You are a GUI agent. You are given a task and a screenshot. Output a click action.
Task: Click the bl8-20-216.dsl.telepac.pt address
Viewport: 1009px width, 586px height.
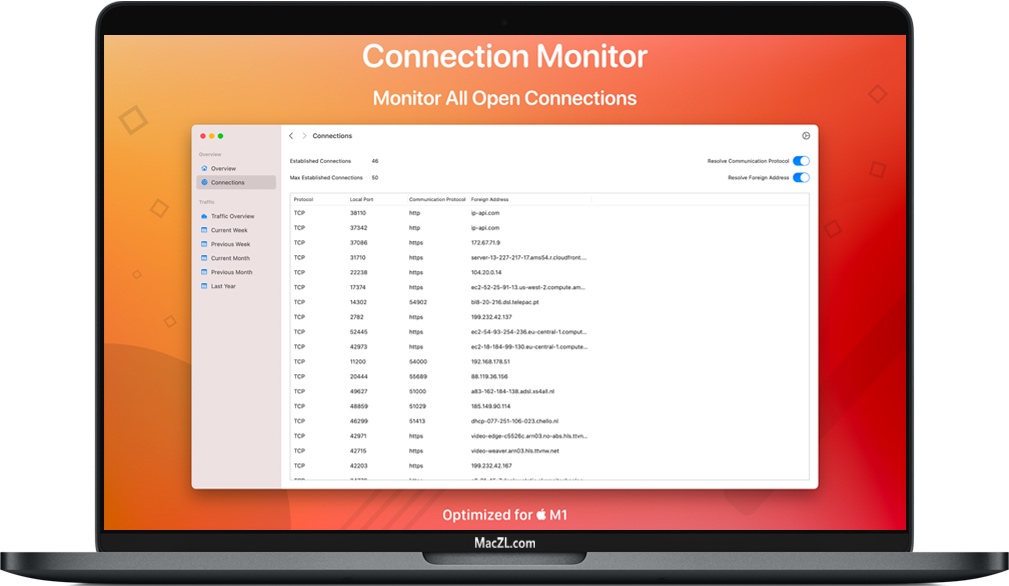504,302
